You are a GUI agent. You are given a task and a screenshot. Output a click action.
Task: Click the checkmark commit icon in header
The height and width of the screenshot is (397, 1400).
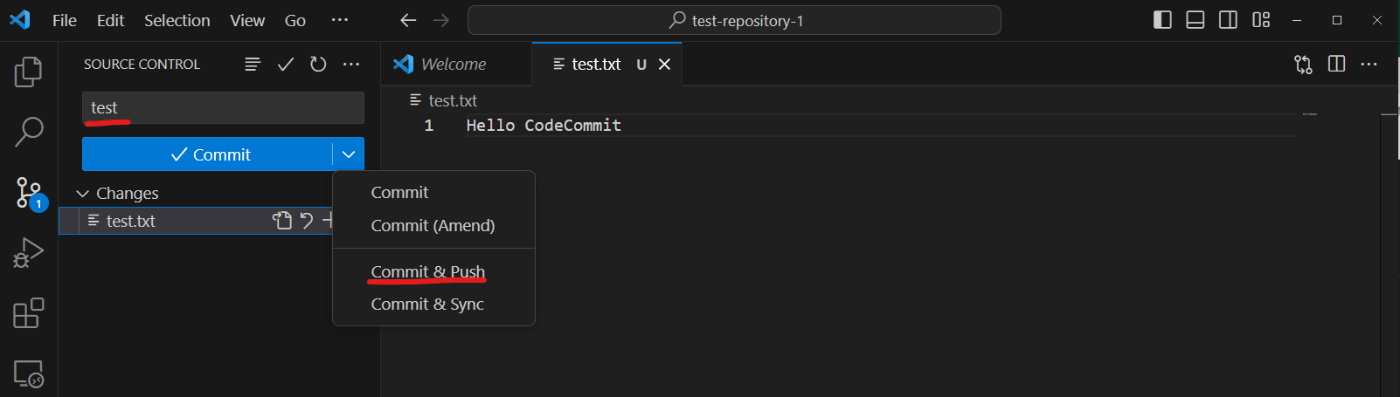(x=285, y=64)
